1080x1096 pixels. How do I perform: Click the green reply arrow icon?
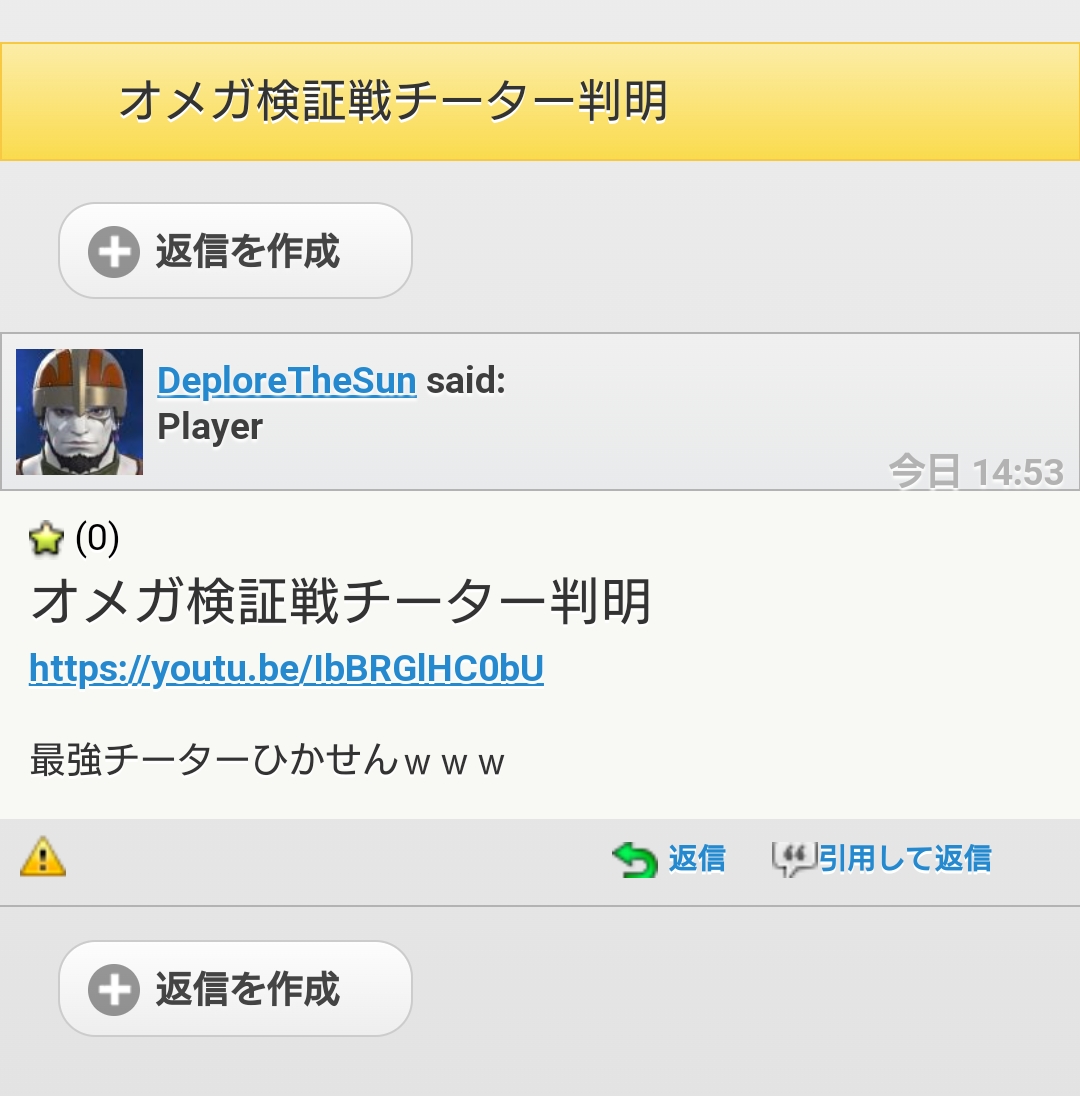point(635,859)
